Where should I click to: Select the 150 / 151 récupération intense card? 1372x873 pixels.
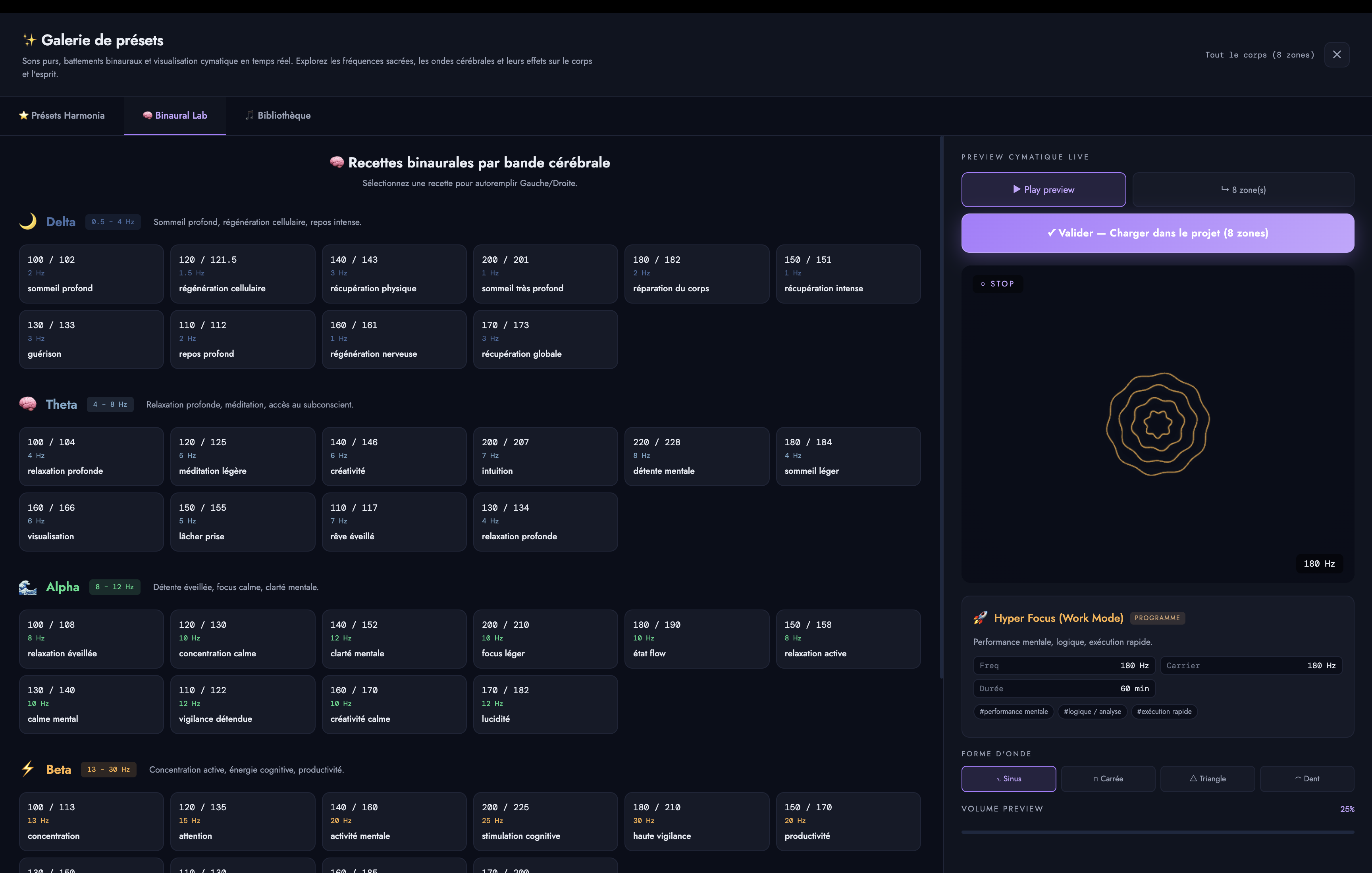pos(848,274)
